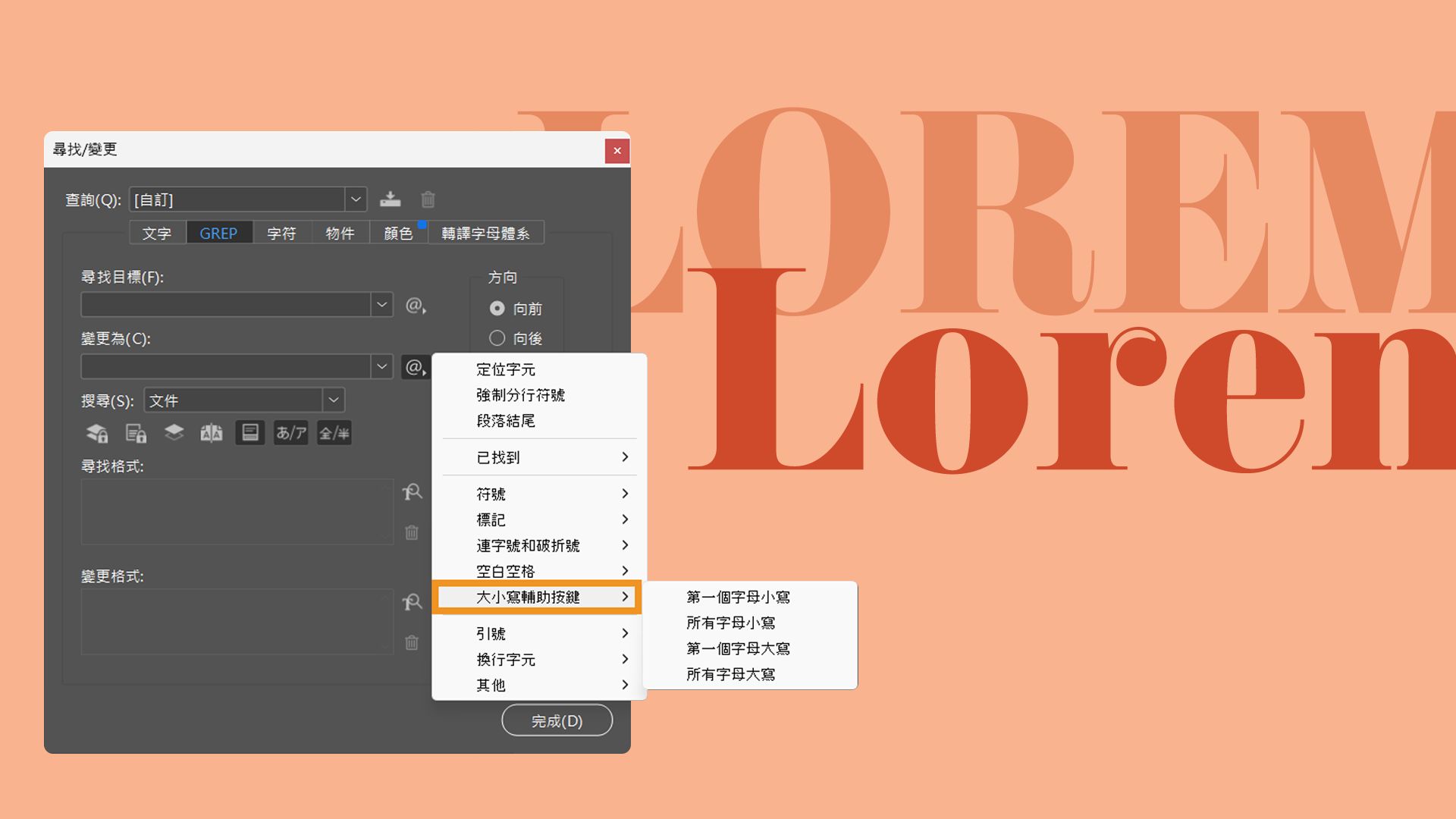1456x819 pixels.
Task: Toggle include master pages icon
Action: point(211,433)
